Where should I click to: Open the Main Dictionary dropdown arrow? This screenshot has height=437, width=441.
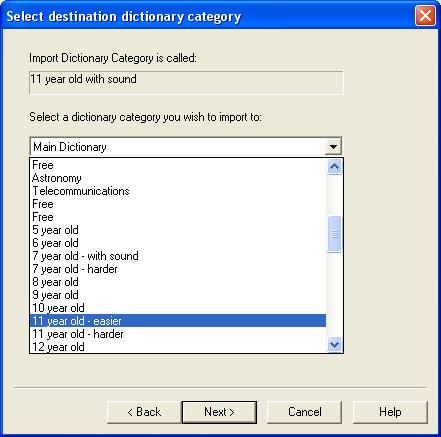[x=333, y=147]
